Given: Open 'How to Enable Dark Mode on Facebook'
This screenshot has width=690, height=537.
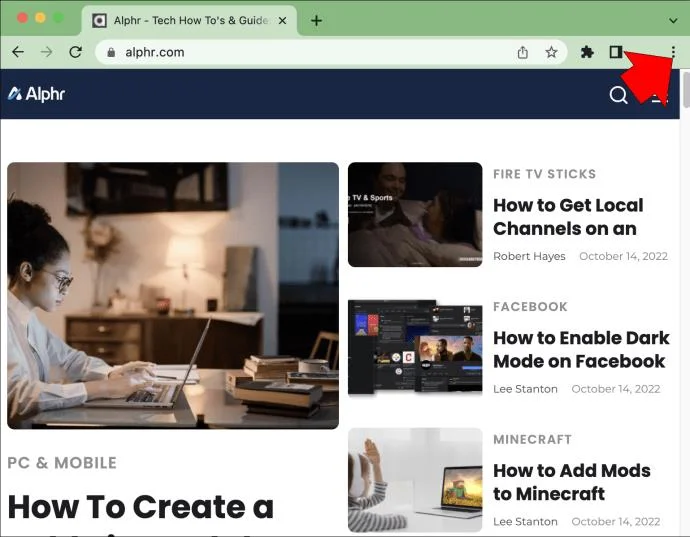Looking at the screenshot, I should (580, 349).
